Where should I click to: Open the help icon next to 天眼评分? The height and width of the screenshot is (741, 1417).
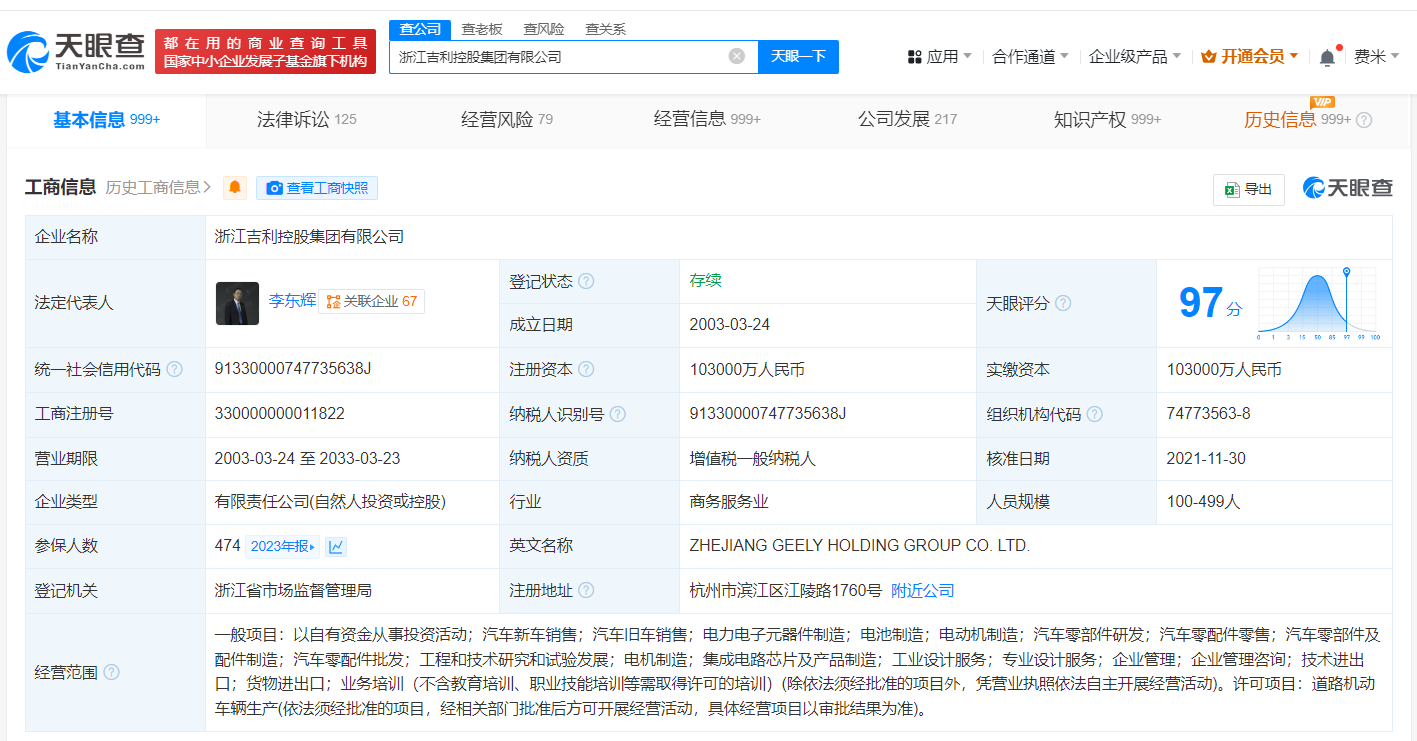[x=1063, y=303]
